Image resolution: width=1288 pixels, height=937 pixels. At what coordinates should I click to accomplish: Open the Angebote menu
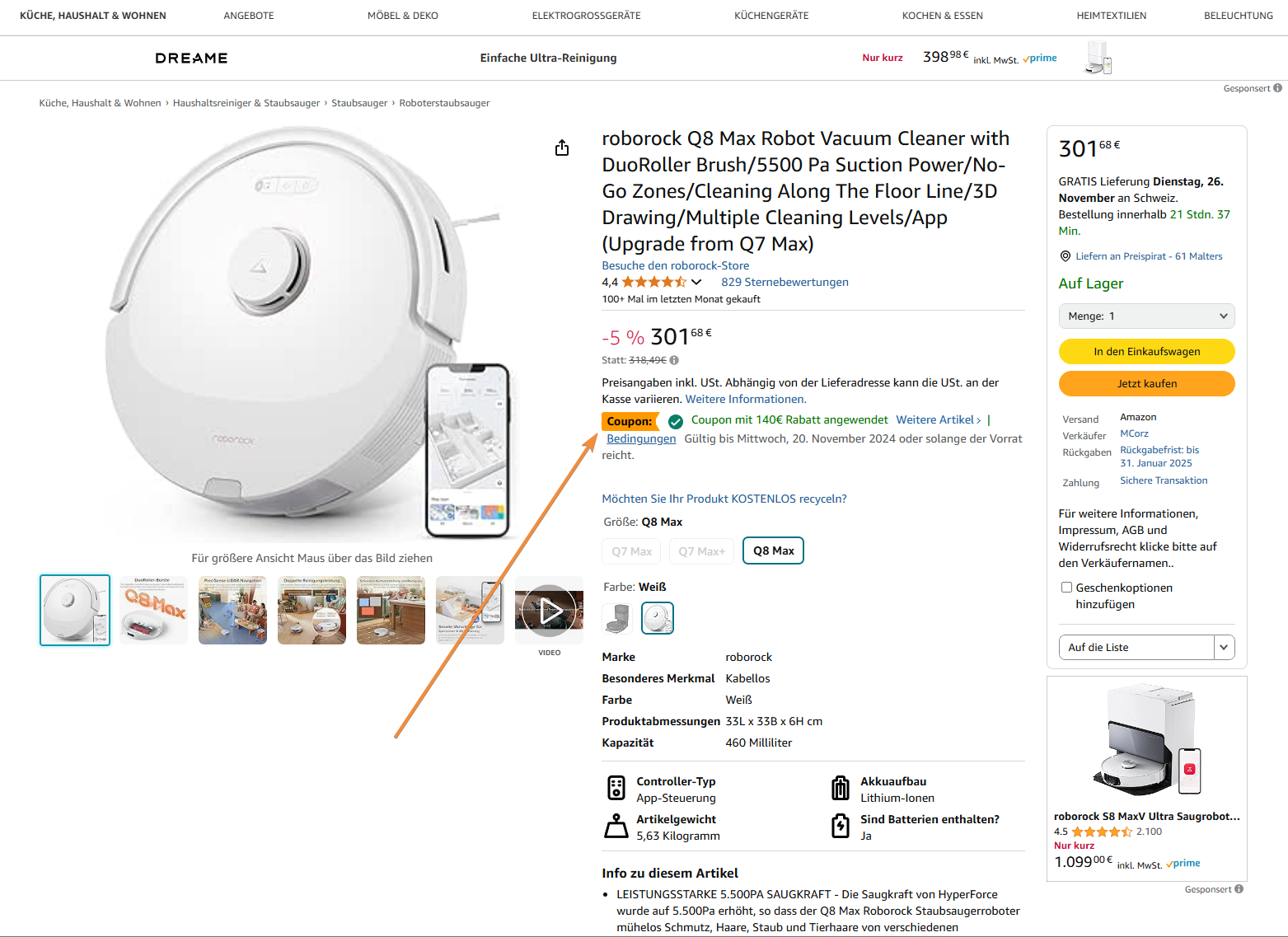coord(249,16)
